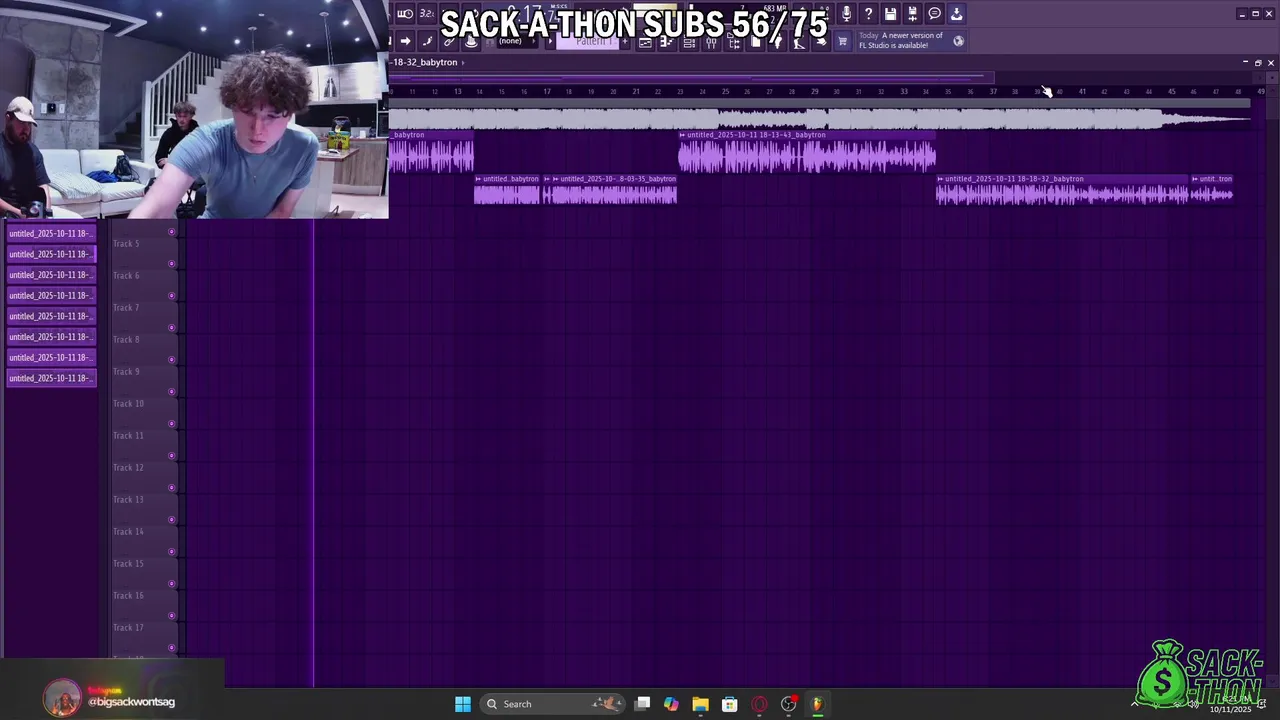Open clip menu arrow of untit..tron clip
Image resolution: width=1280 pixels, height=720 pixels.
coord(1195,179)
